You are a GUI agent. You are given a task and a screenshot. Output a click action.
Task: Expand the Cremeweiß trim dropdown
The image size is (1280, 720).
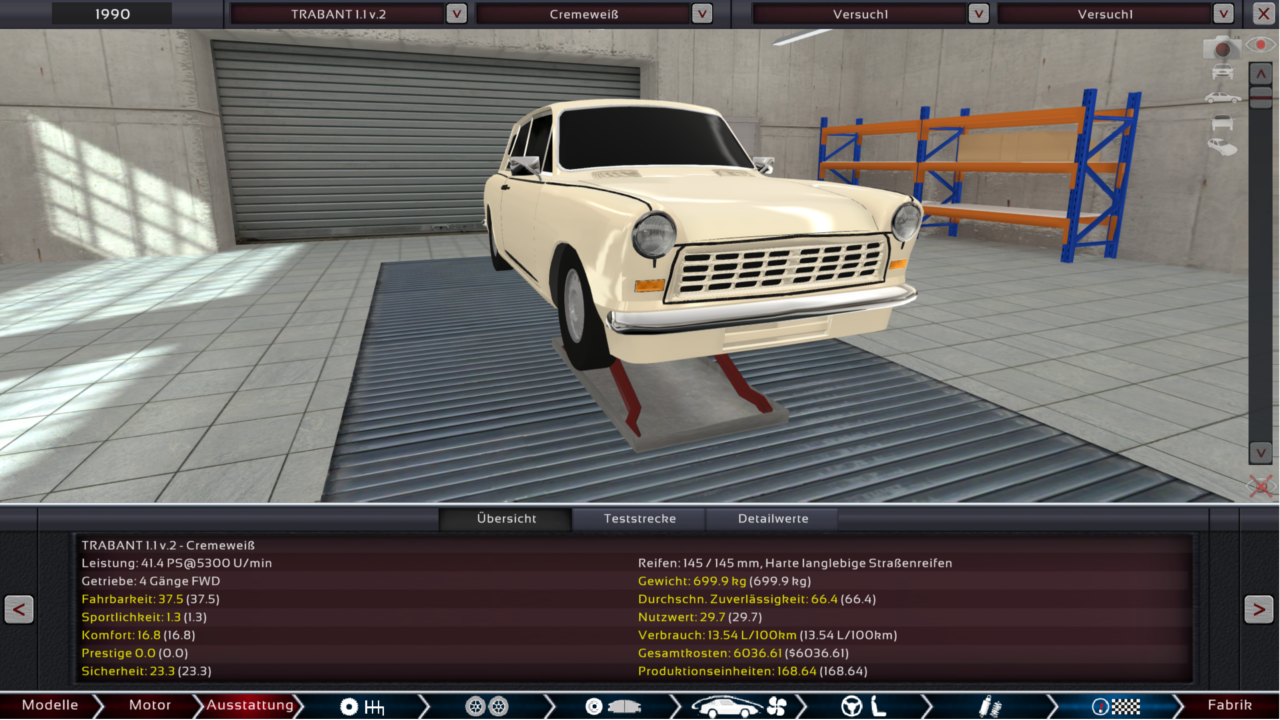click(702, 14)
